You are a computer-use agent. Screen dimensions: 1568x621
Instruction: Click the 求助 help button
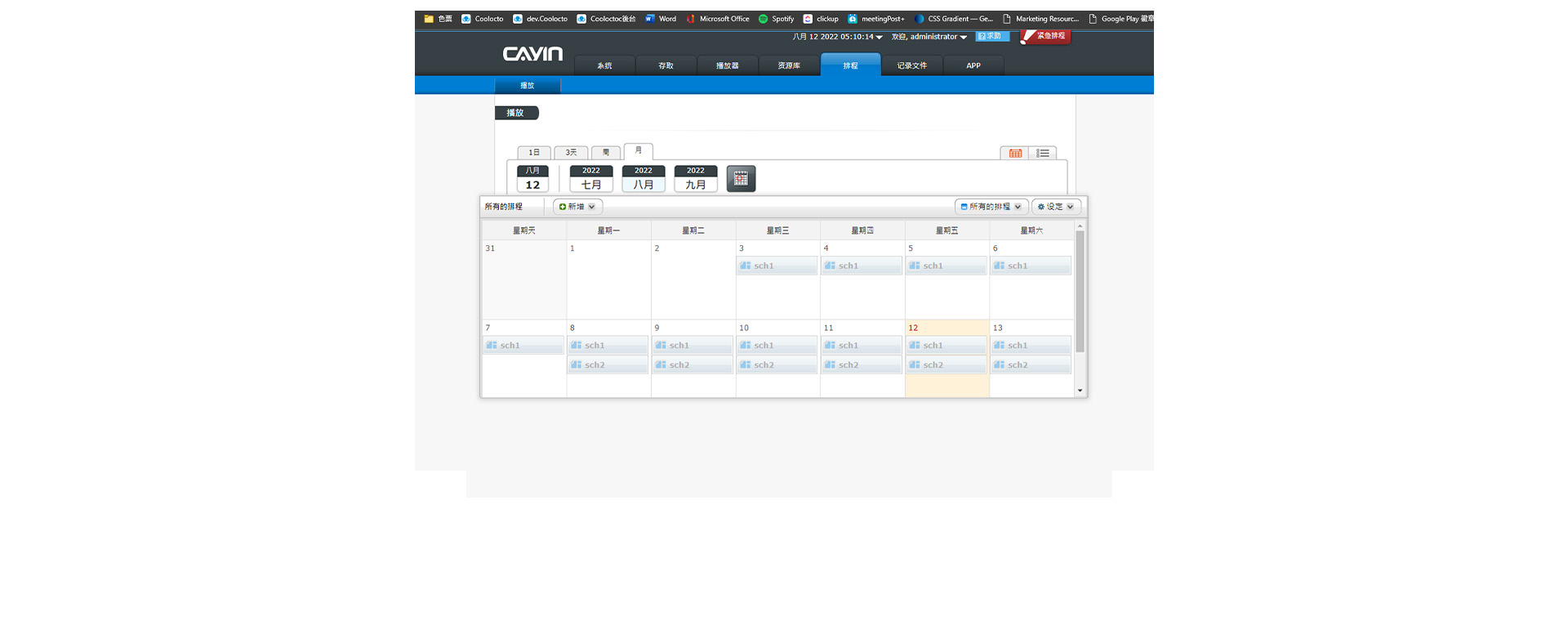click(x=992, y=36)
